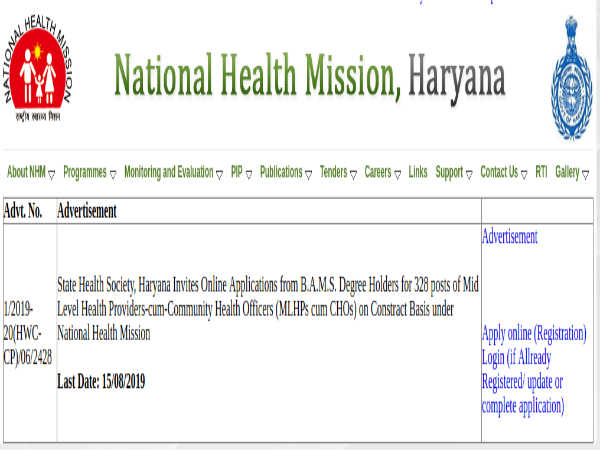Expand the PIP dropdown arrow

tap(249, 174)
